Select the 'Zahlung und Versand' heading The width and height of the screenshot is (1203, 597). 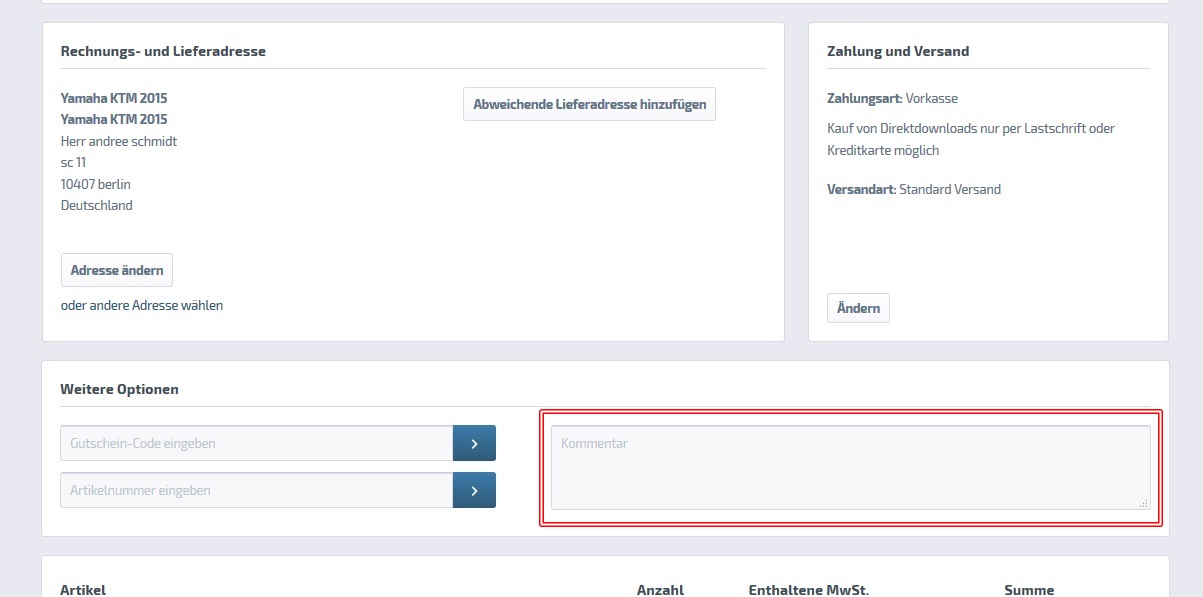coord(898,51)
